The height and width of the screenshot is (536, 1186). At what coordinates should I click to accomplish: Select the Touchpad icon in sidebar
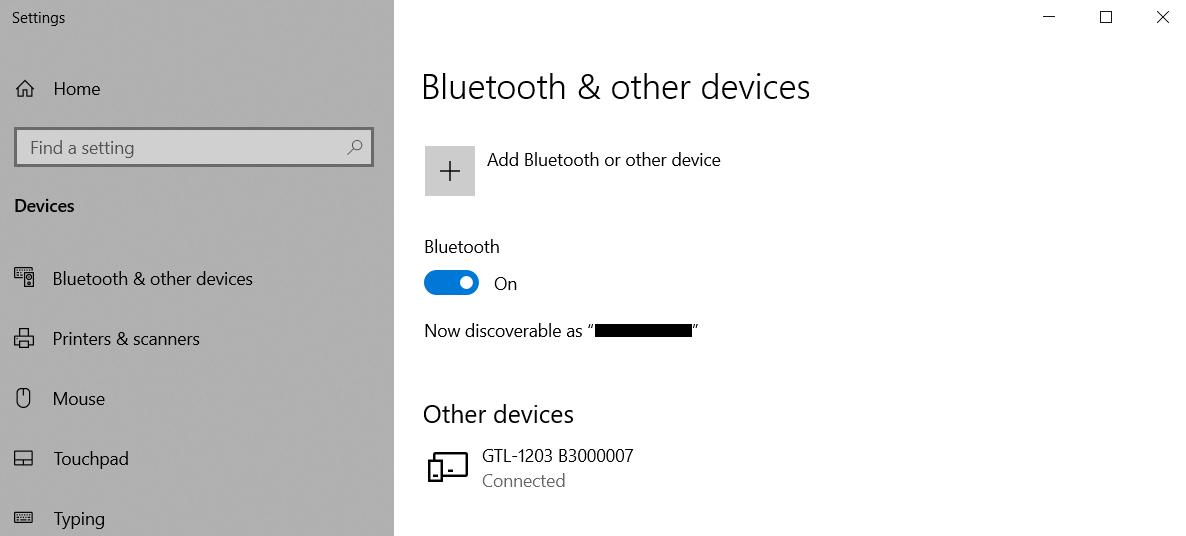tap(25, 459)
